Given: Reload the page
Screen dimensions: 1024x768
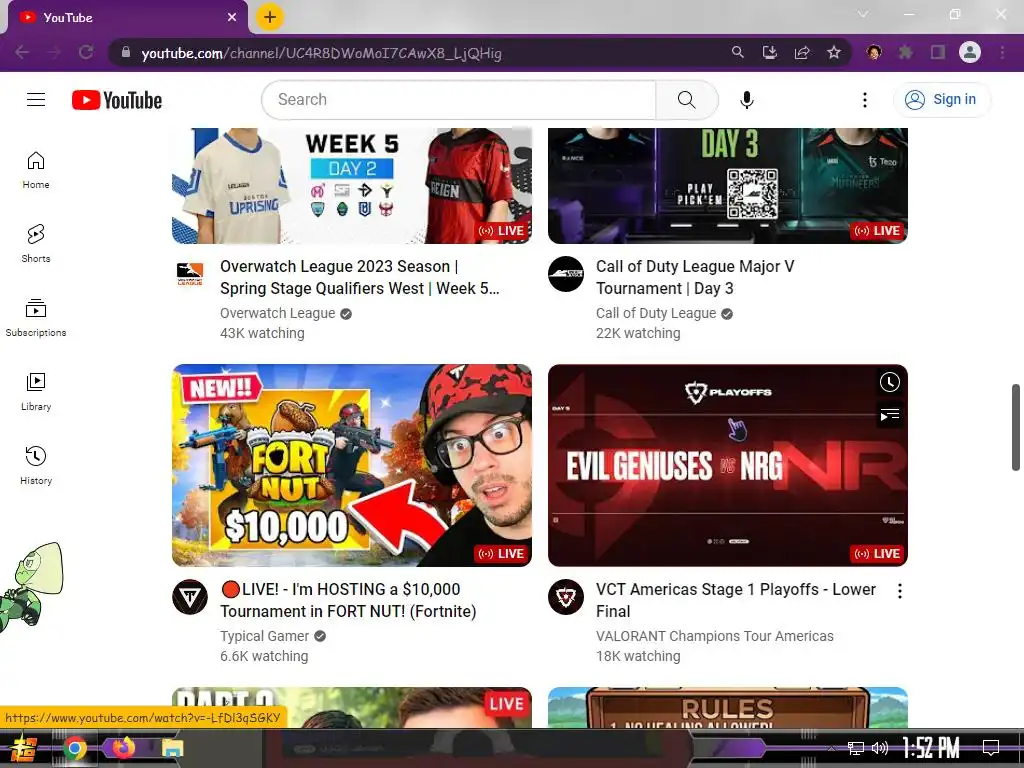Looking at the screenshot, I should tap(86, 52).
